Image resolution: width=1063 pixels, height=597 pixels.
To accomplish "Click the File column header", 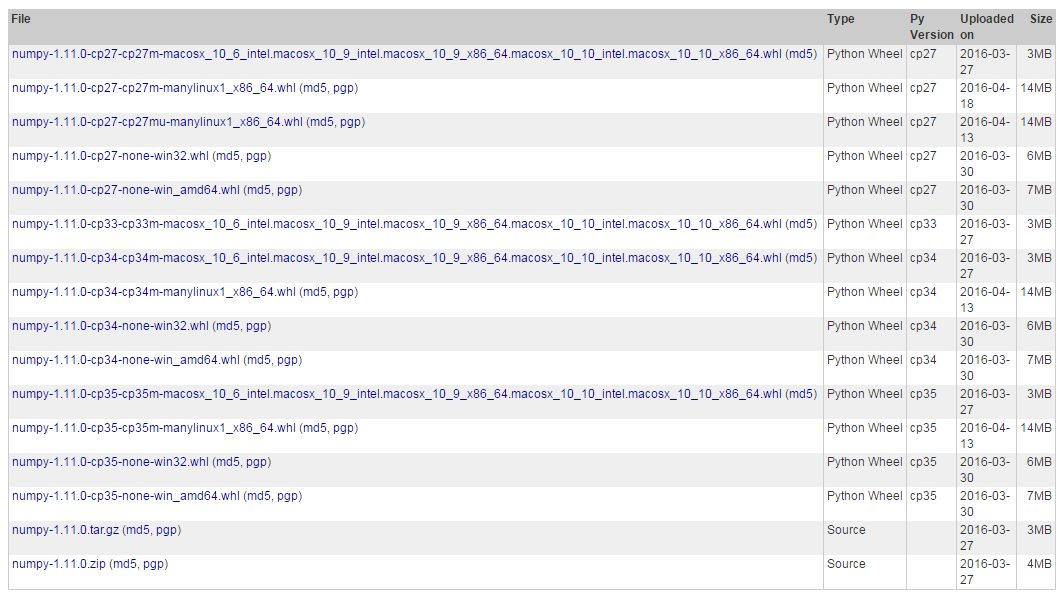I will tap(21, 18).
